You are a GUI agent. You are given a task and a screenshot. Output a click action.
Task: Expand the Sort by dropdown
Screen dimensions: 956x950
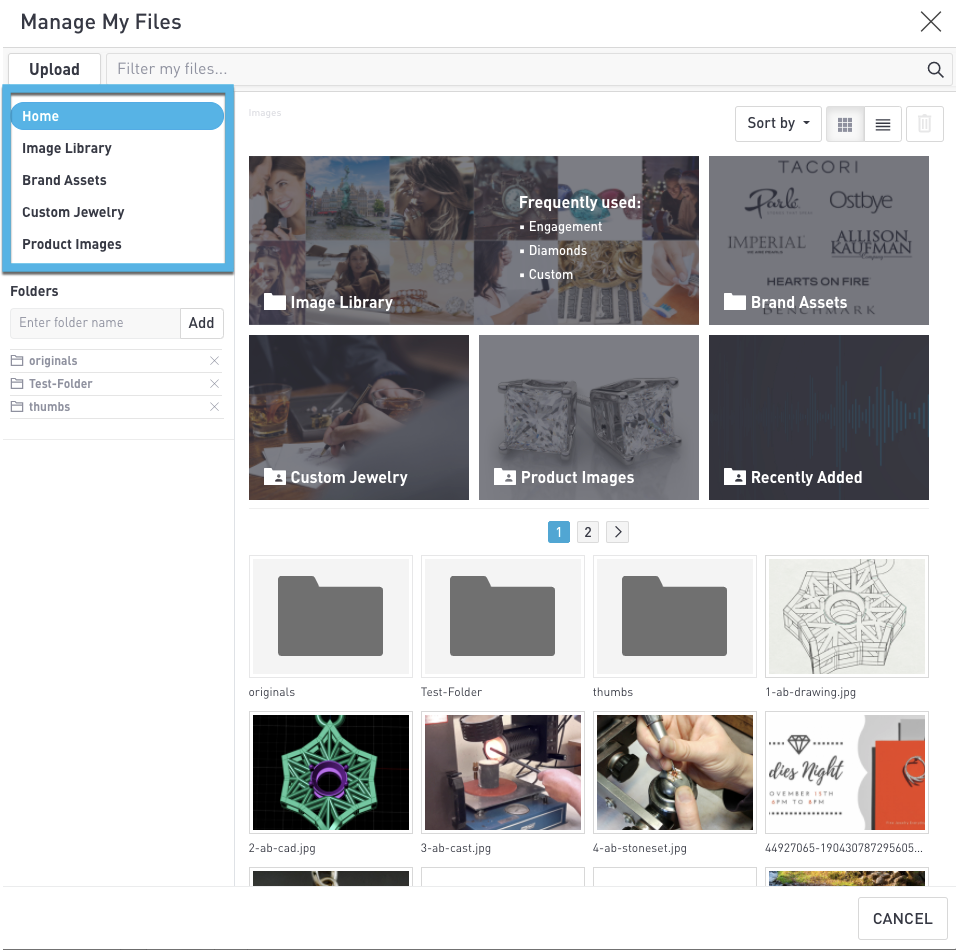click(x=778, y=123)
